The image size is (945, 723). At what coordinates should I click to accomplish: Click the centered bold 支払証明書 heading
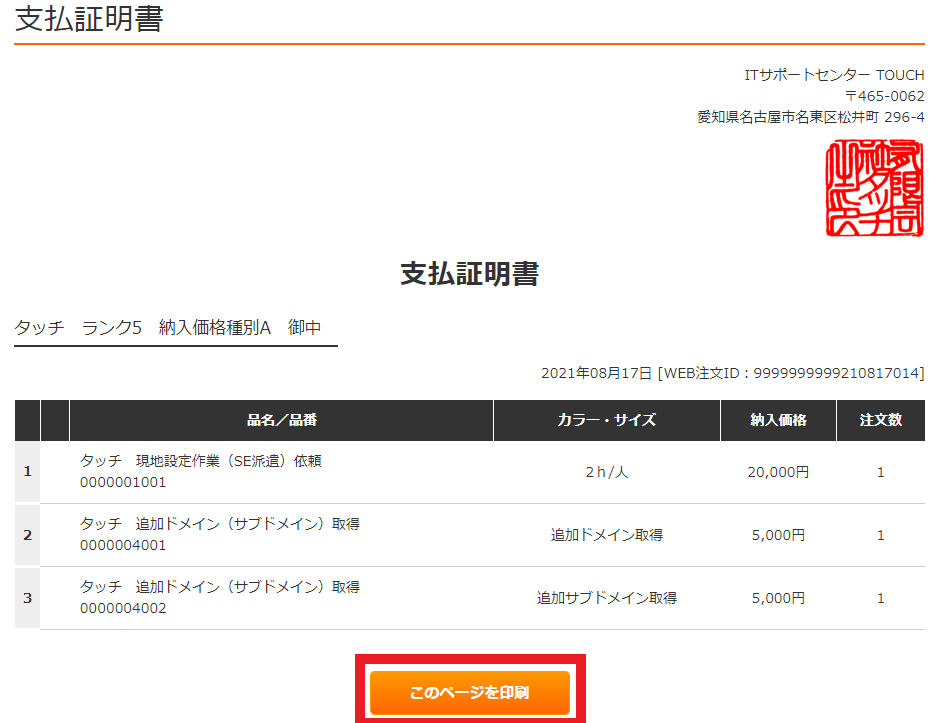tap(469, 274)
